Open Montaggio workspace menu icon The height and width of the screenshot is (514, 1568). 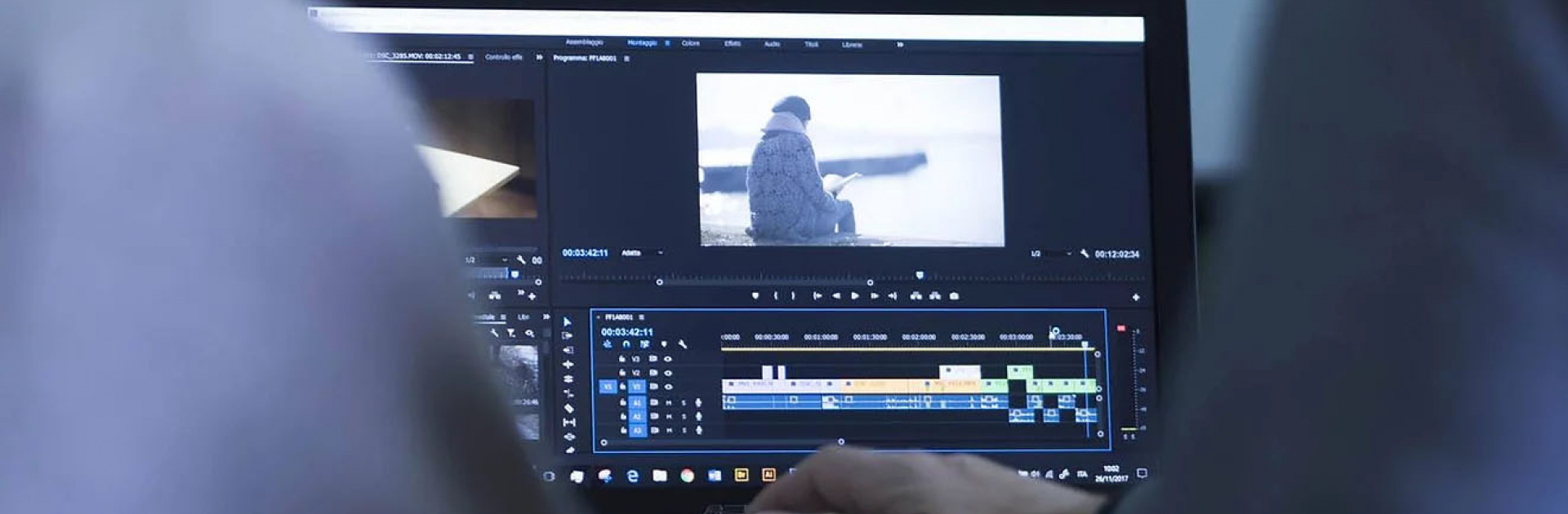pos(667,42)
